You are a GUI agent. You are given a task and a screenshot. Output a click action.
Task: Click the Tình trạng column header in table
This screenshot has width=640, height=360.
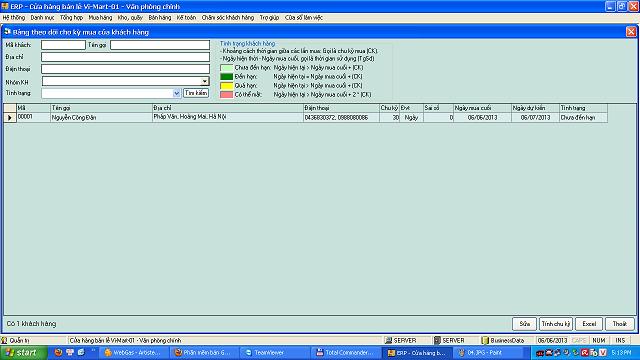583,108
